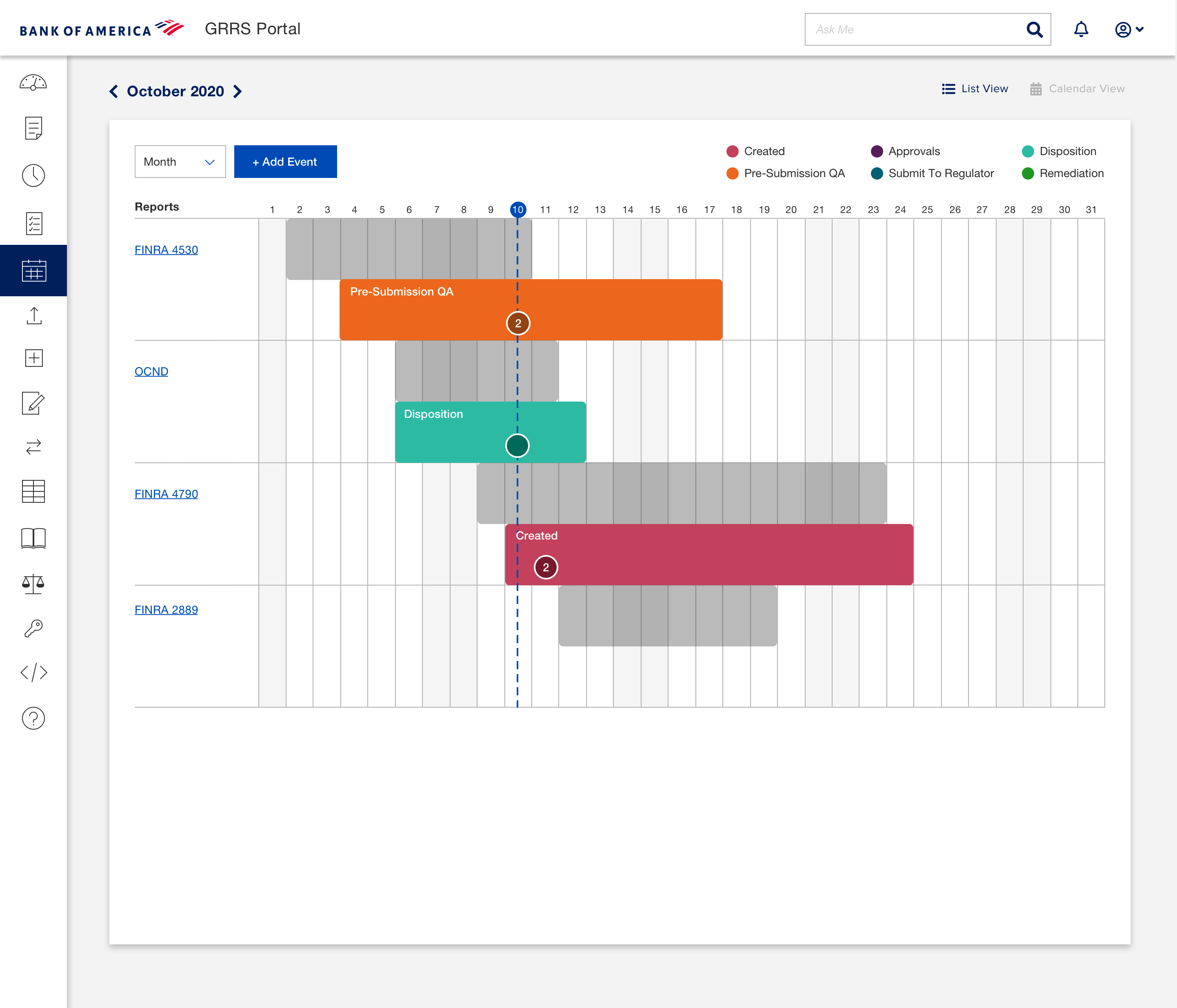
Task: Click the Ask Me search field
Action: pyautogui.click(x=915, y=29)
